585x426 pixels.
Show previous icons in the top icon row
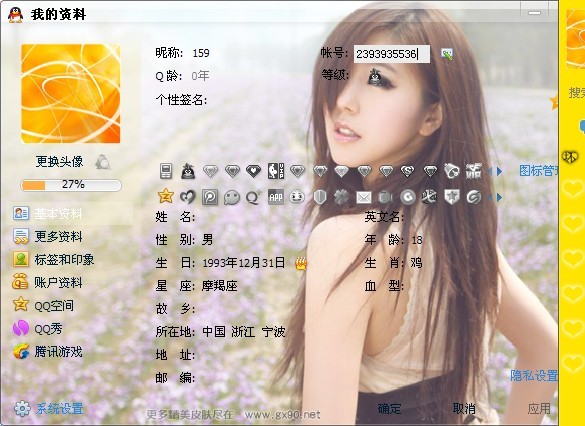tap(490, 171)
